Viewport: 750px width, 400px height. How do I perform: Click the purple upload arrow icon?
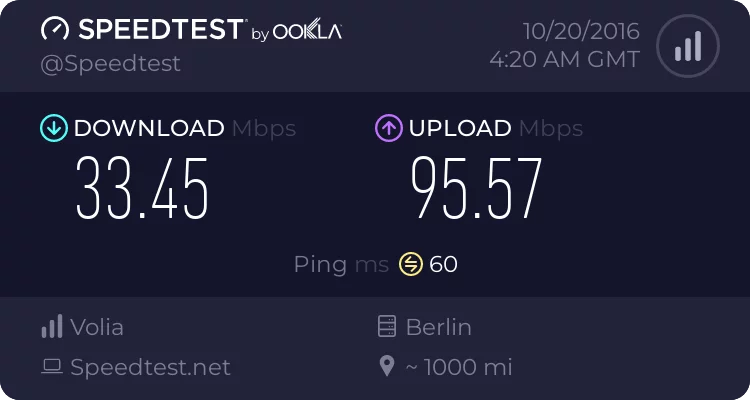pyautogui.click(x=388, y=128)
